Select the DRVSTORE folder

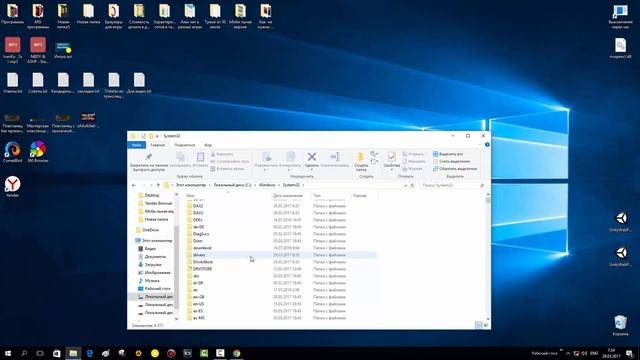point(202,269)
